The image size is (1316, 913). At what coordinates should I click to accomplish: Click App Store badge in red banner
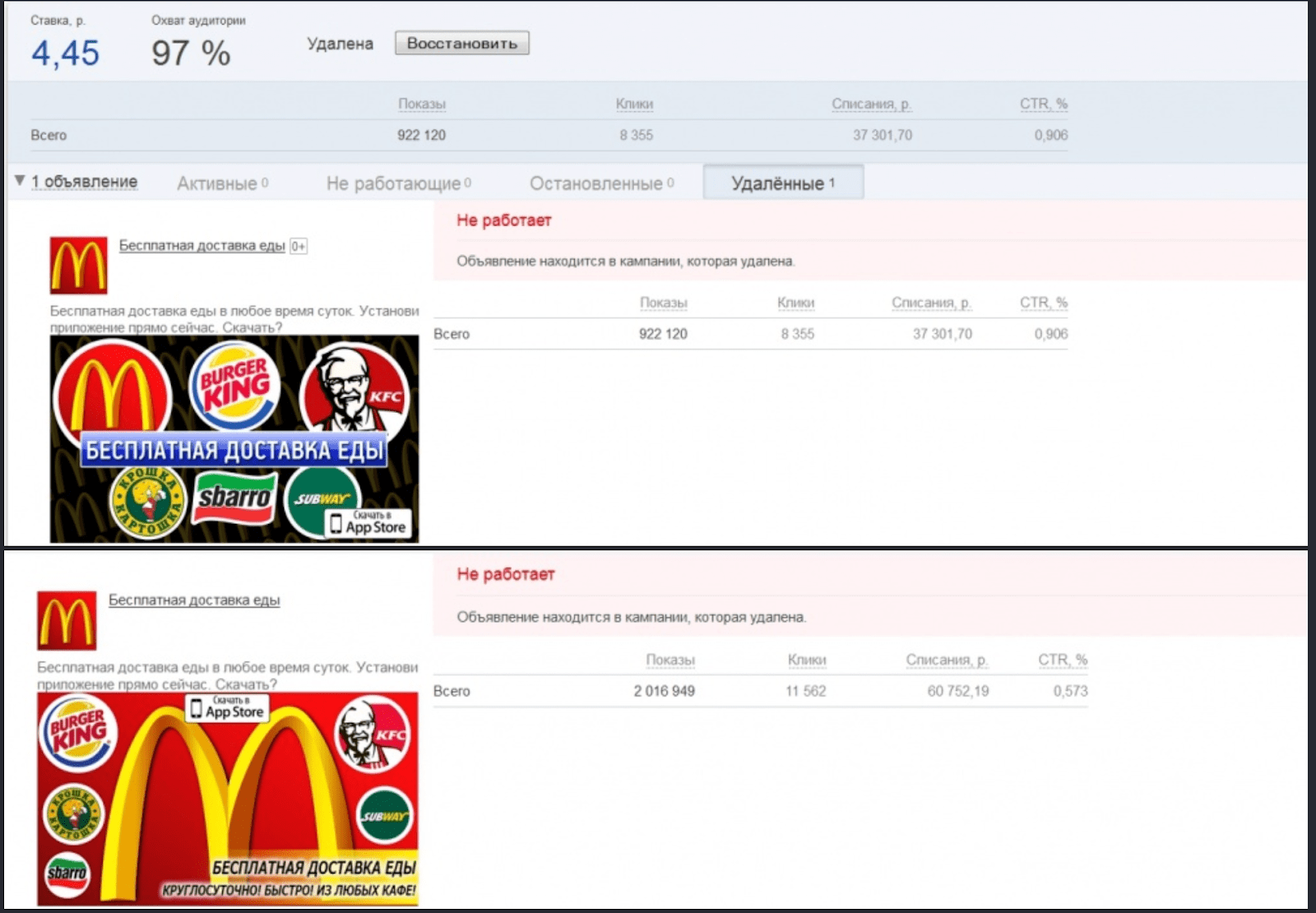[228, 708]
